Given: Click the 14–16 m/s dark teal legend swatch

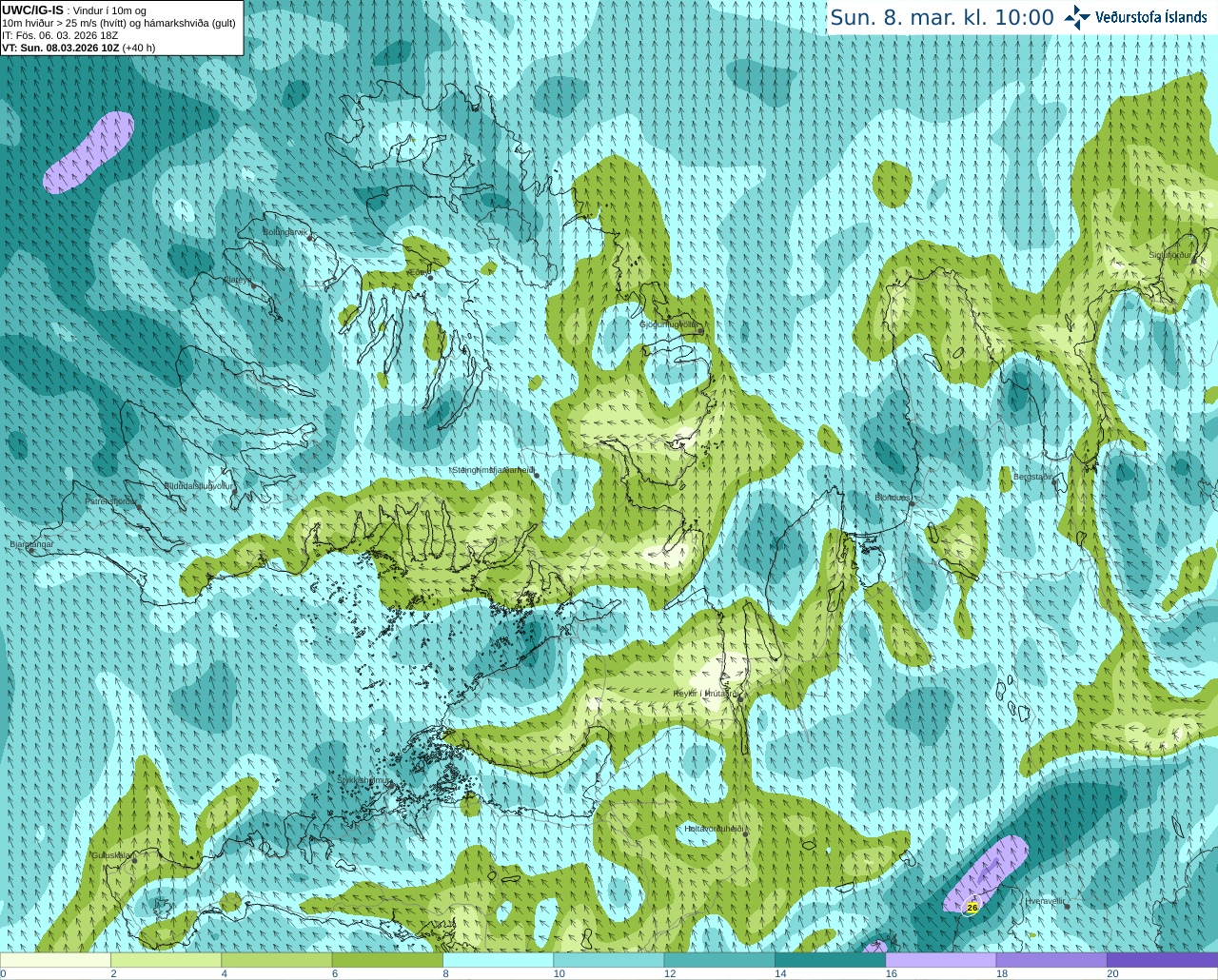Looking at the screenshot, I should coord(830,960).
